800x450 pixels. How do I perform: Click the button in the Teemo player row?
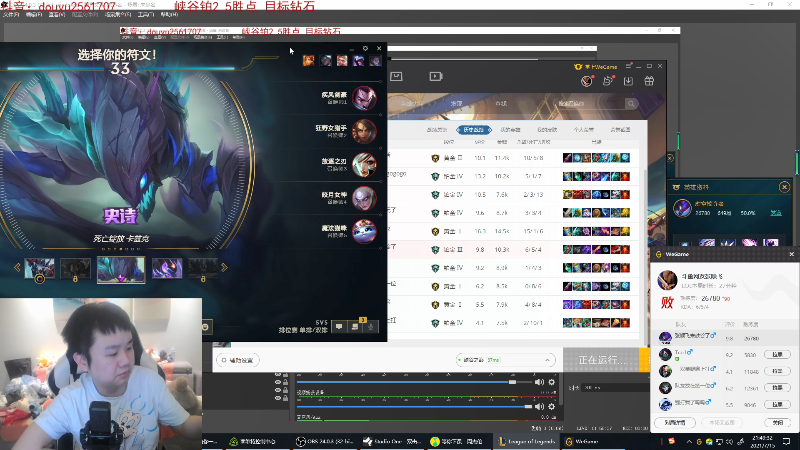(x=777, y=355)
